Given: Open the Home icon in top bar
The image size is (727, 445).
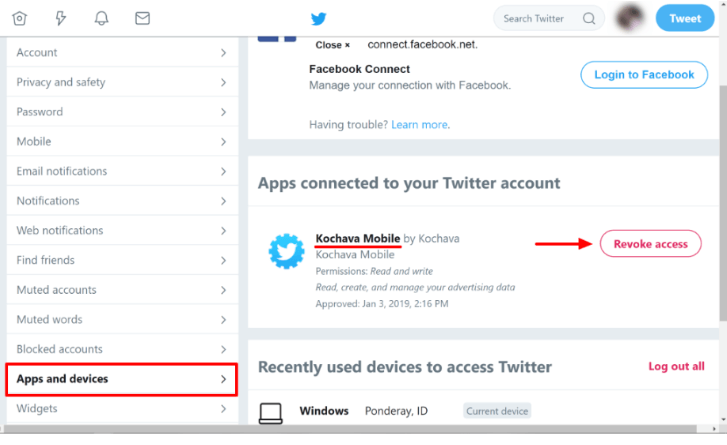Looking at the screenshot, I should [x=19, y=19].
